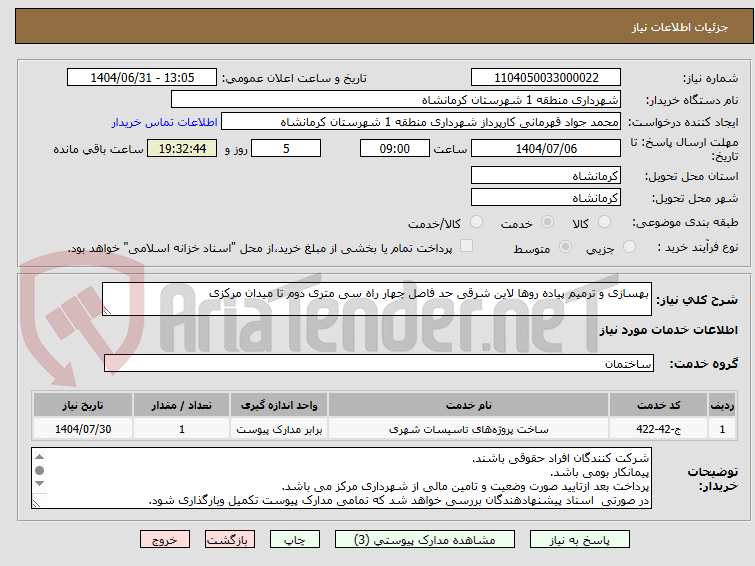The width and height of the screenshot is (755, 566).
Task: Click the برابر مدارک پیوست unit cell
Action: pos(279,429)
